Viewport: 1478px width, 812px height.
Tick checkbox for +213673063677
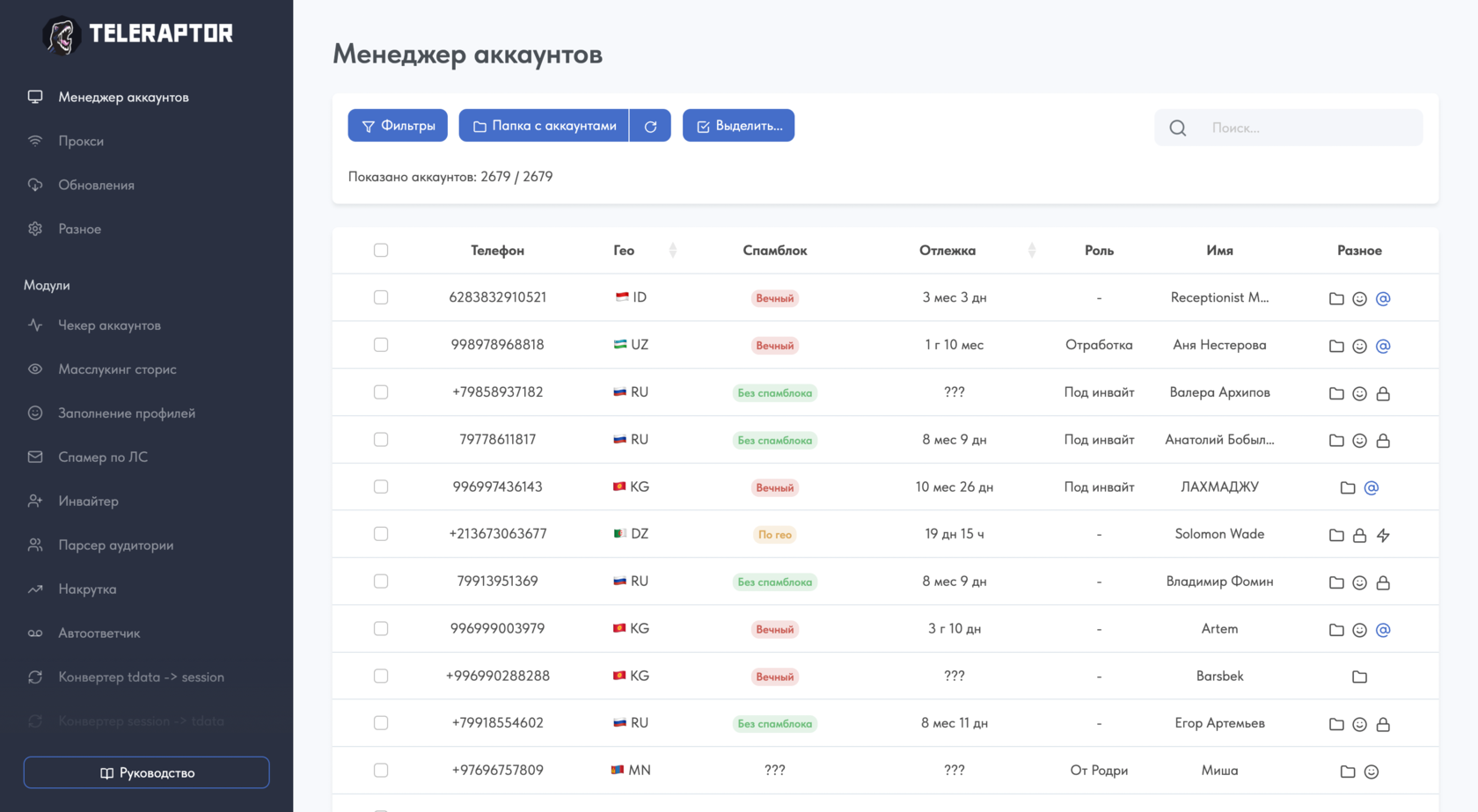pos(381,534)
